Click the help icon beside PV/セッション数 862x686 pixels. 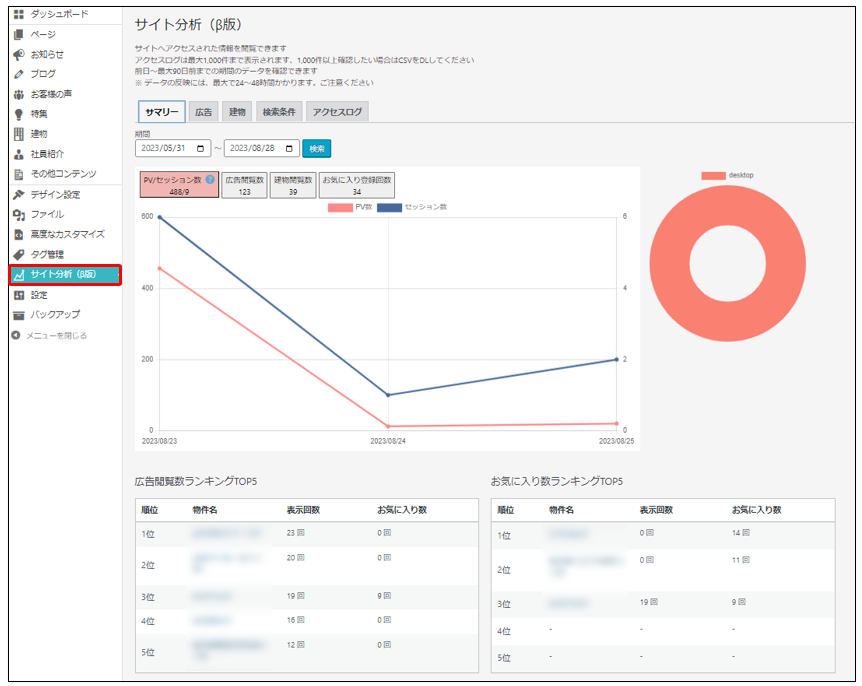[x=210, y=180]
